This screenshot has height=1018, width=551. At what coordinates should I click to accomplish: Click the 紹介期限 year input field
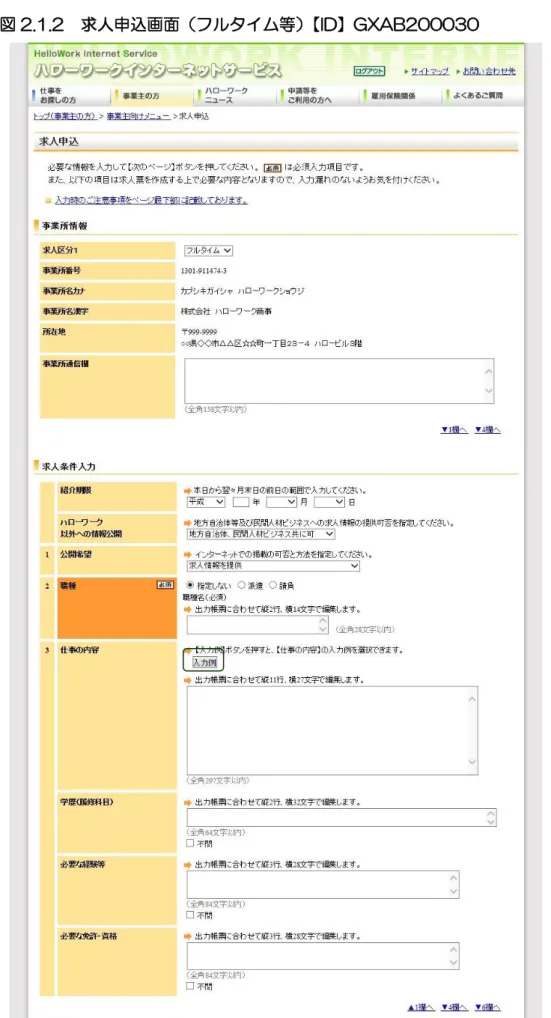(x=241, y=502)
